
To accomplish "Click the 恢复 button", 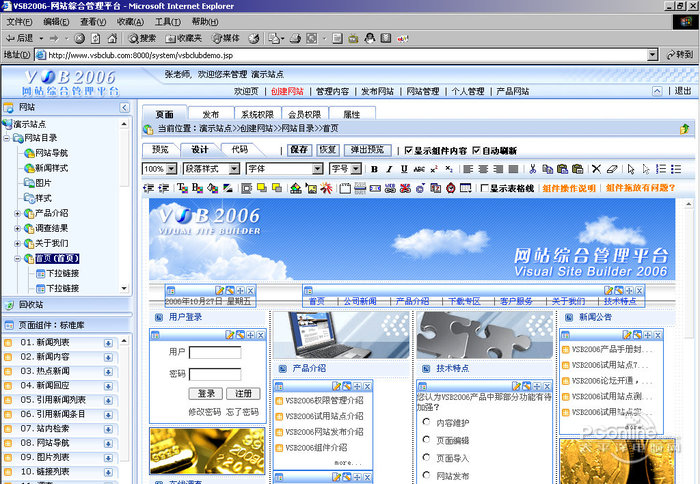I will pos(328,150).
